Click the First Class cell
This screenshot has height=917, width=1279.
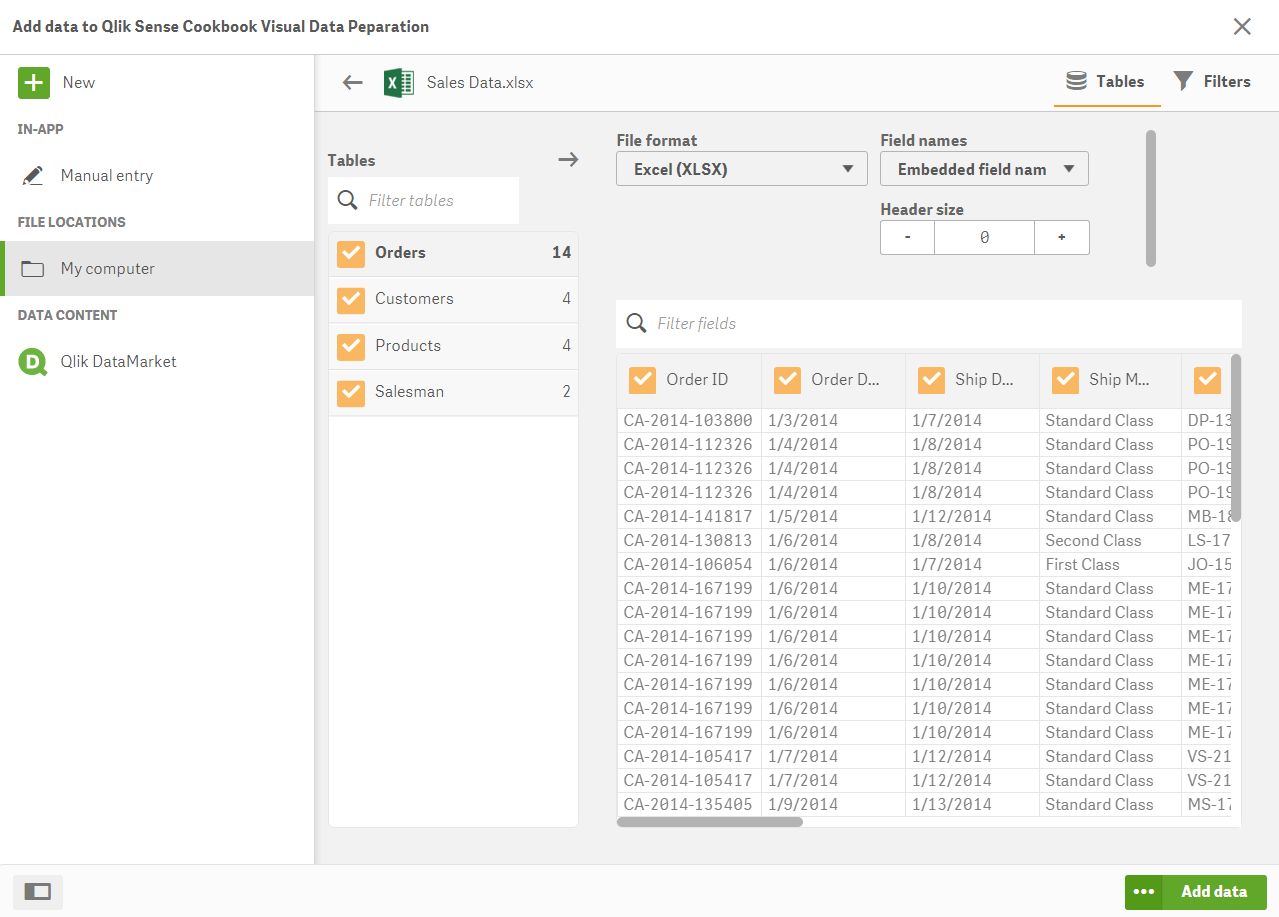click(1110, 565)
